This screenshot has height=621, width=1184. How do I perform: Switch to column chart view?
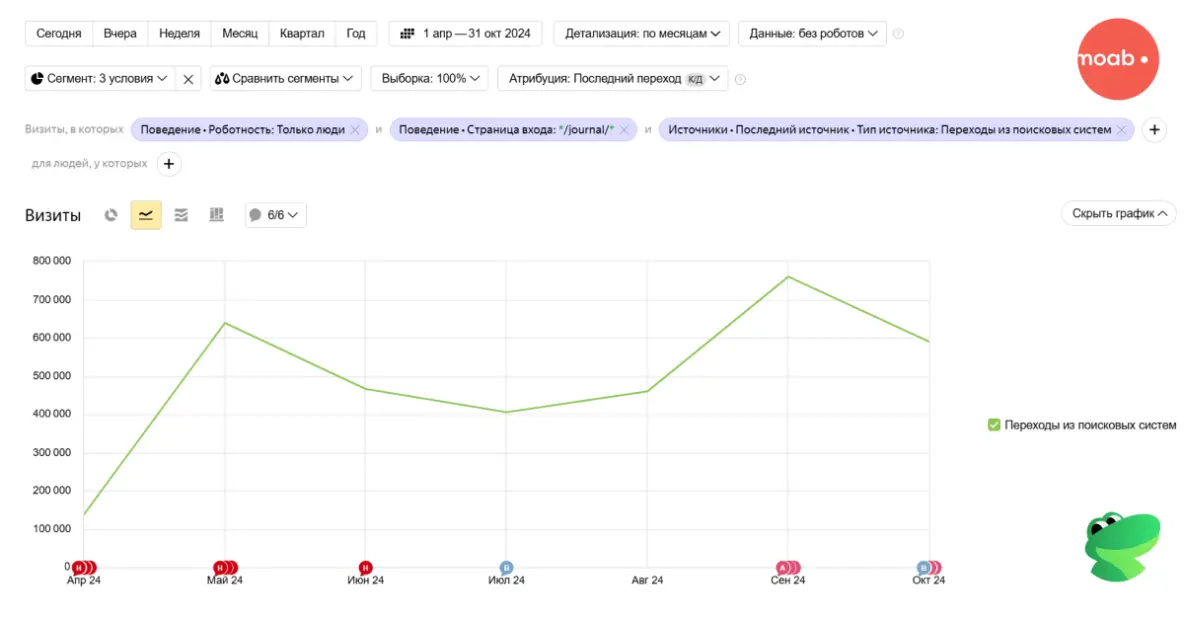coord(216,215)
